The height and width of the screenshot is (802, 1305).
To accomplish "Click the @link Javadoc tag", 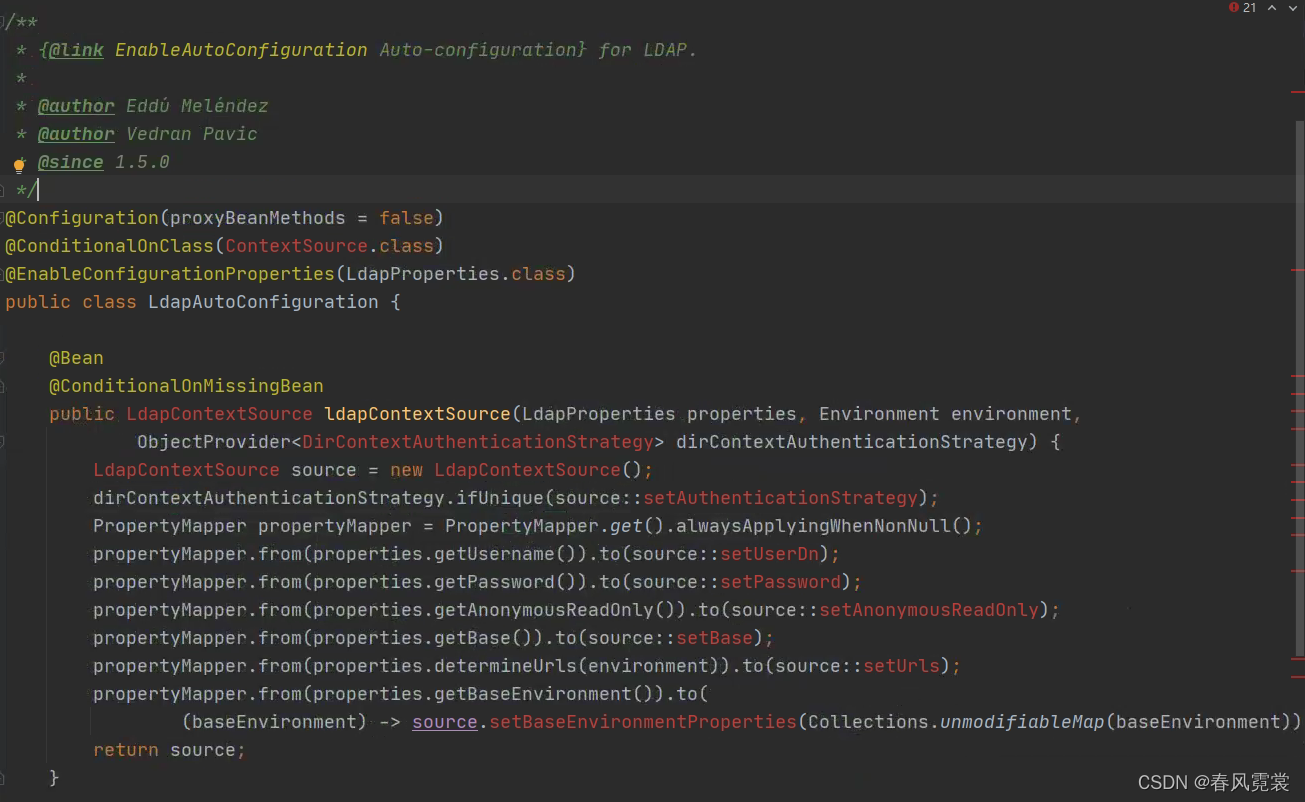I will (x=75, y=50).
